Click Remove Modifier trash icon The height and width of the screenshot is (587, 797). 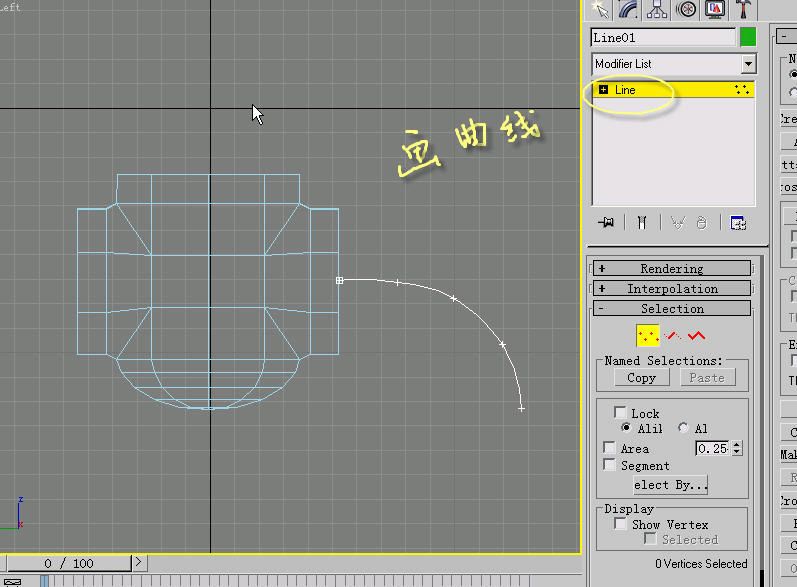701,223
